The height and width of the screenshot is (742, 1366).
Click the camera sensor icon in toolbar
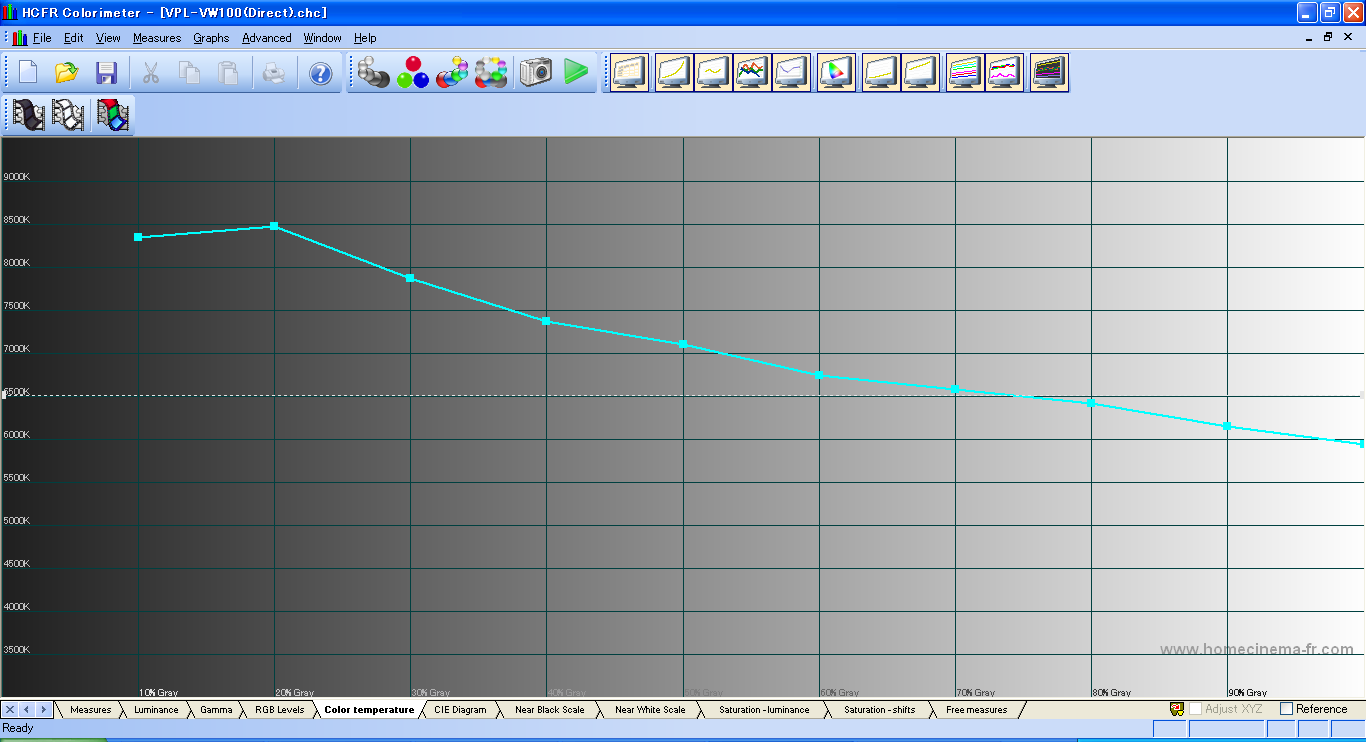tap(536, 72)
